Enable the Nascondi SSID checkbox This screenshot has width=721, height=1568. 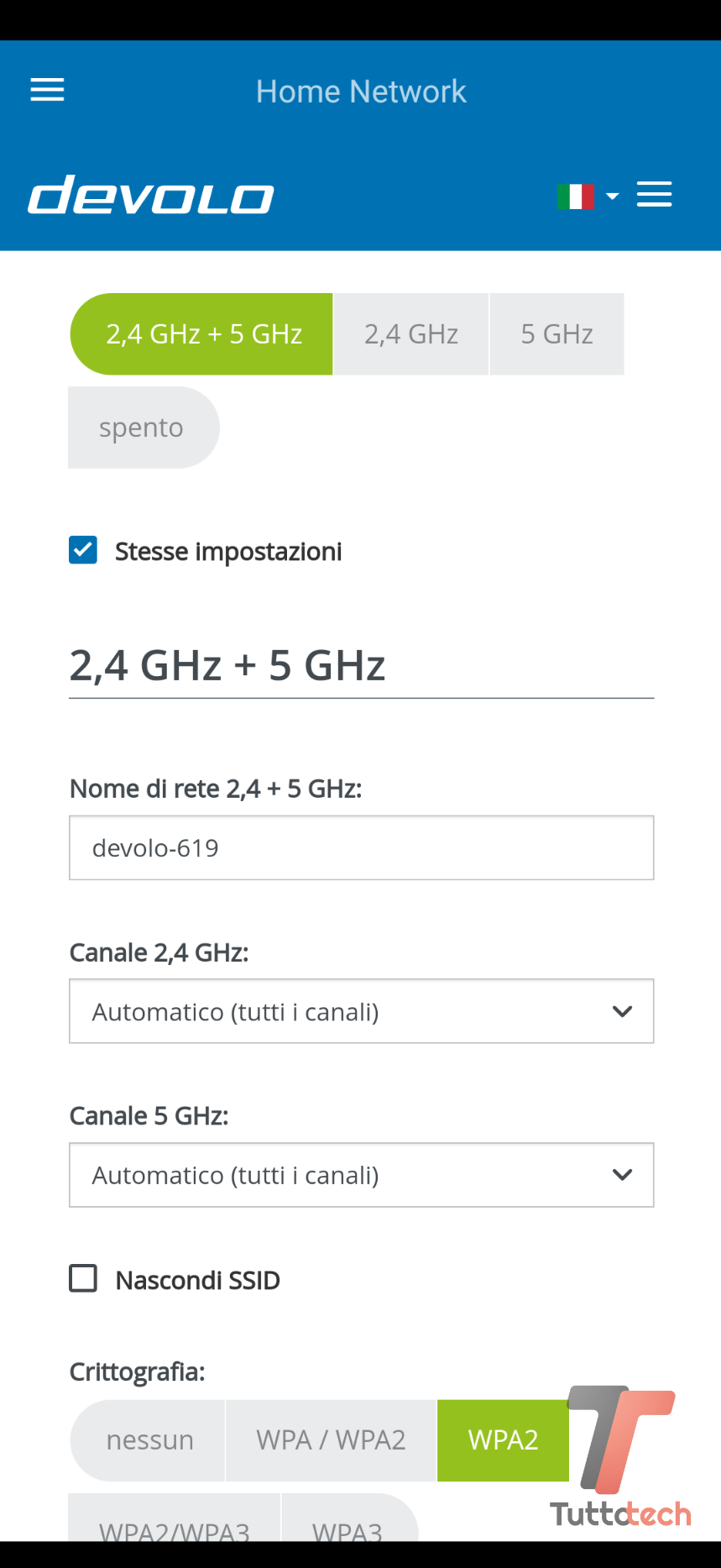click(x=83, y=1279)
